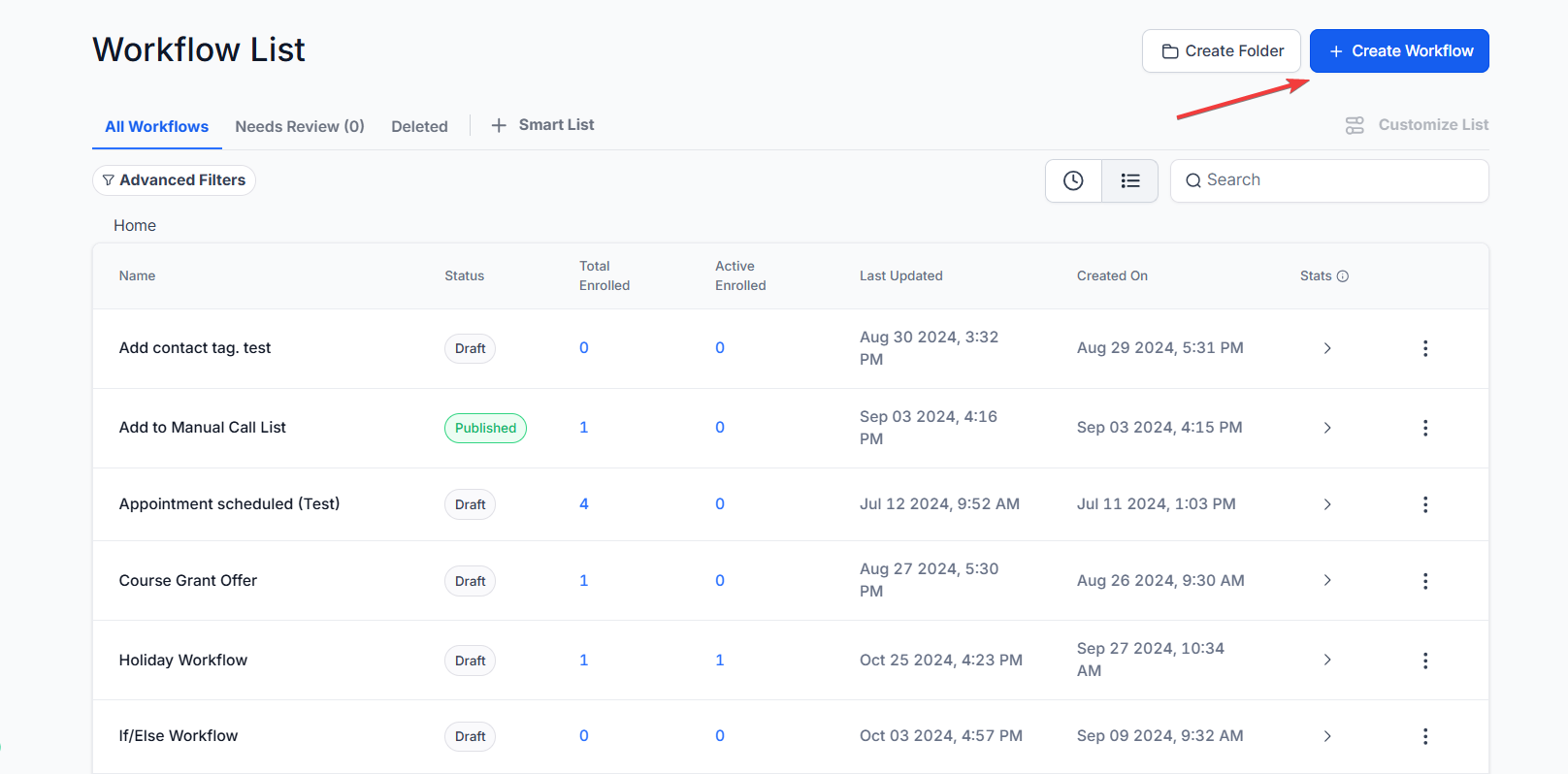Screen dimensions: 1568x774
Task: Add a new Smart List
Action: [x=542, y=125]
